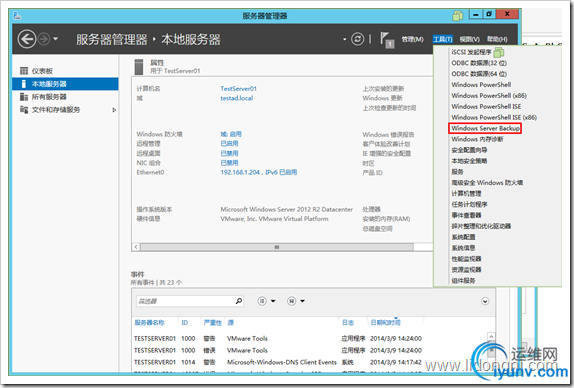Viewport: 574px width, 388px height.
Task: Click the testad.local domain link
Action: (x=236, y=98)
